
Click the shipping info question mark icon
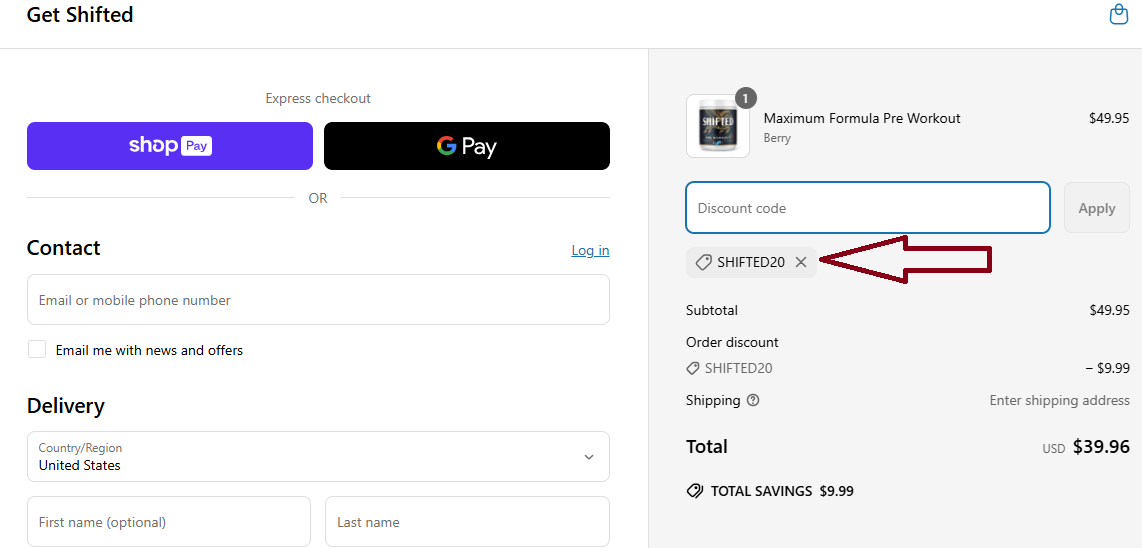753,400
